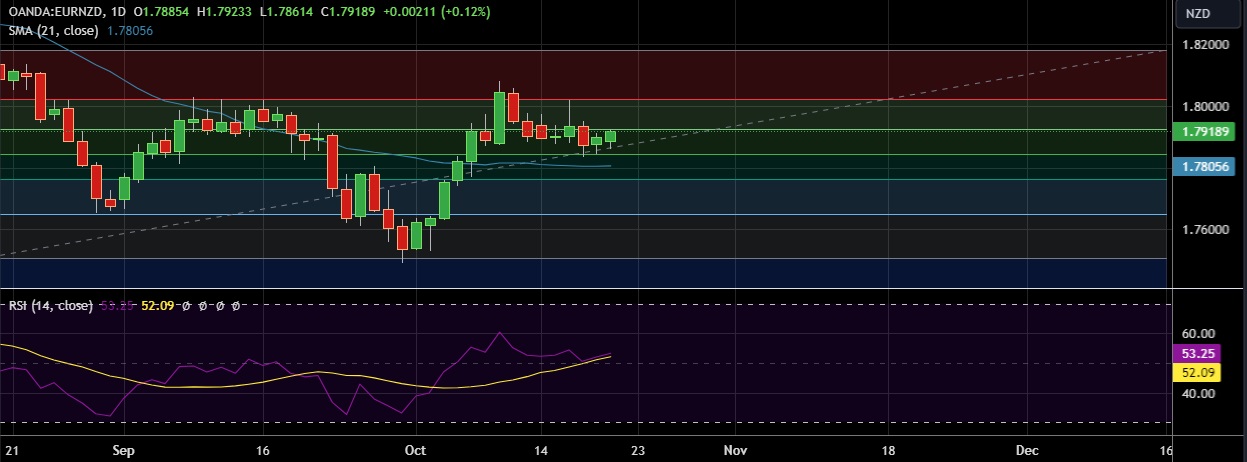Click the 18 date label on time axis
1247x462 pixels.
tap(888, 451)
